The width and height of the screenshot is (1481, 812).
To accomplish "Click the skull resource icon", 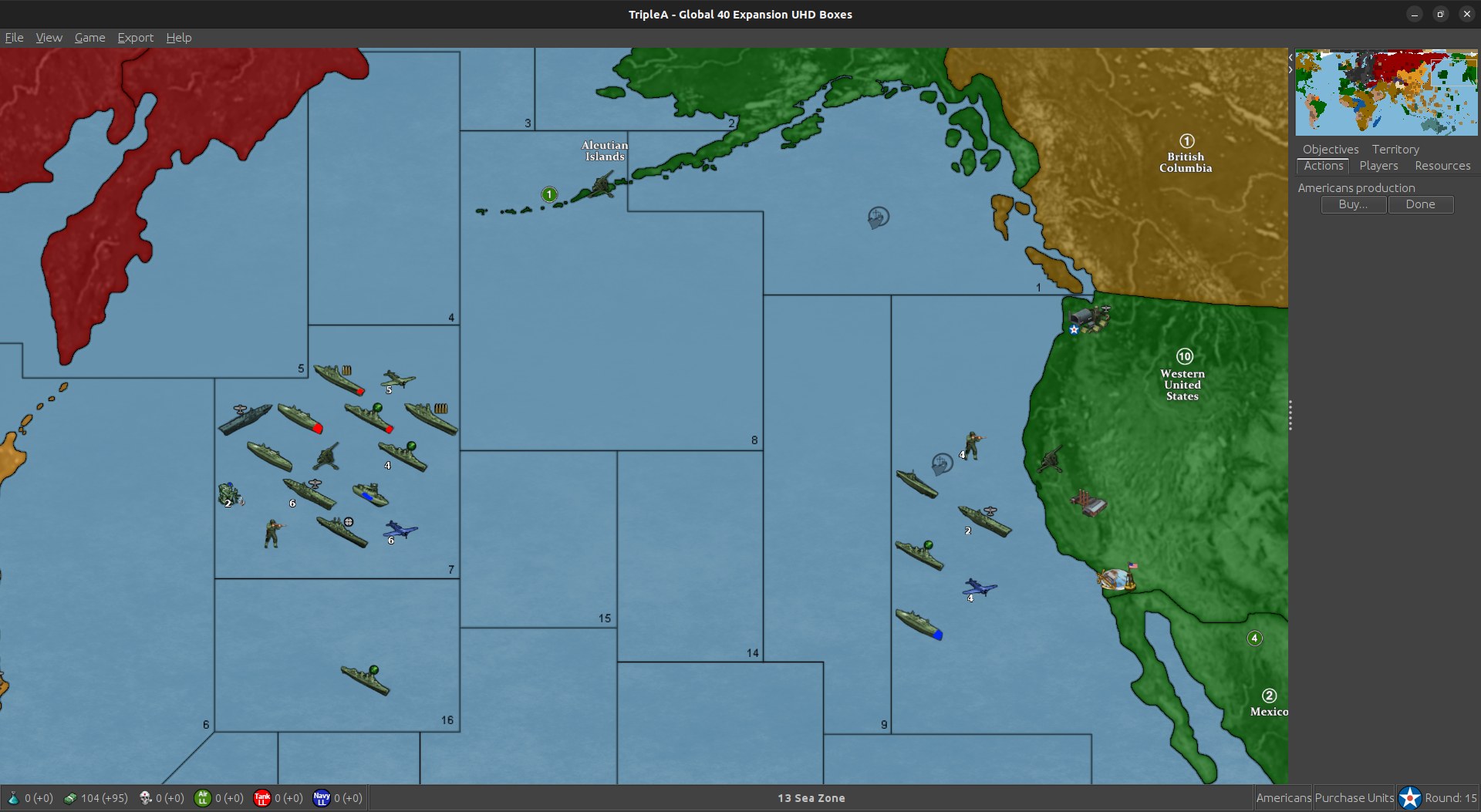I will 145,798.
